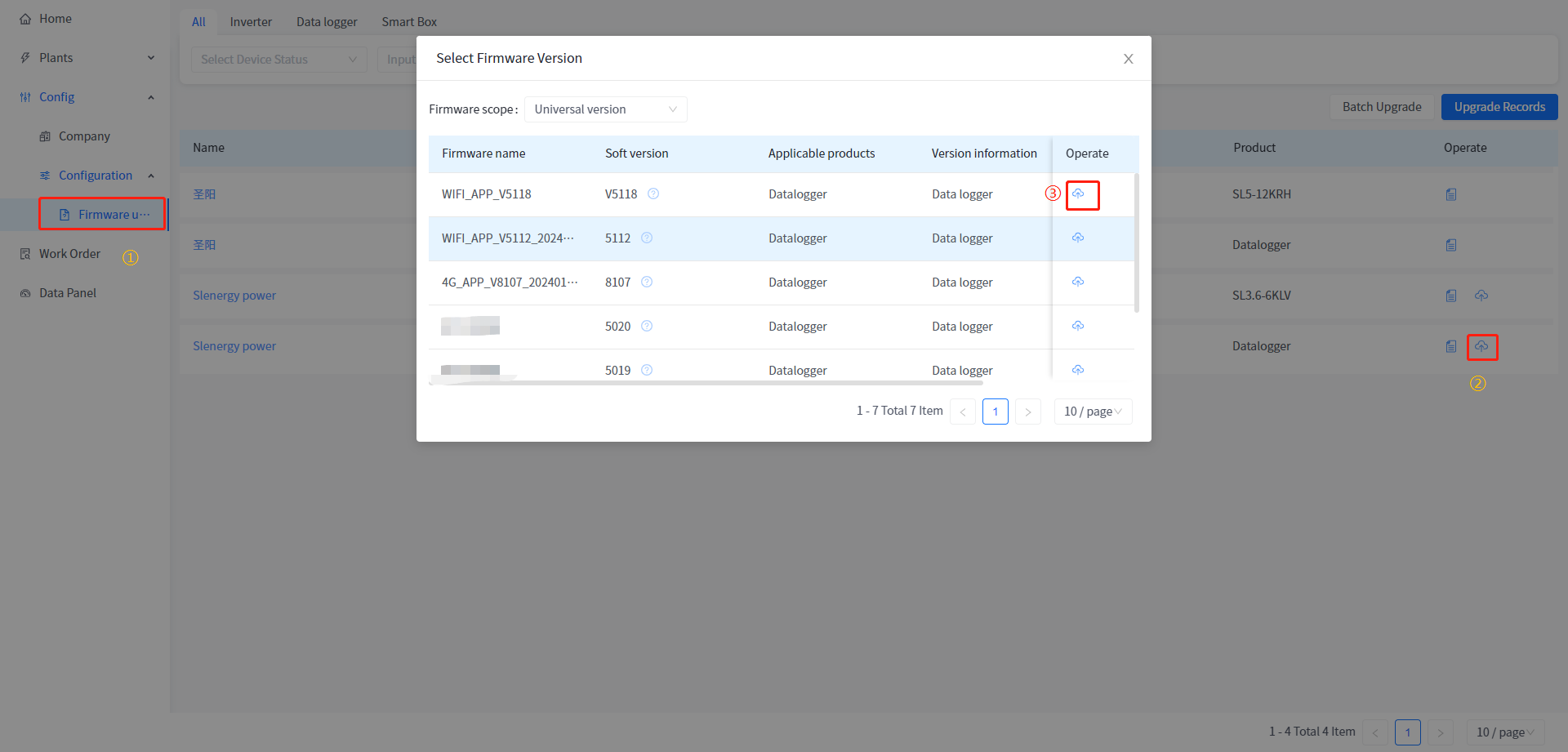This screenshot has height=752, width=1568.
Task: Switch to the Inverter tab
Action: click(251, 22)
